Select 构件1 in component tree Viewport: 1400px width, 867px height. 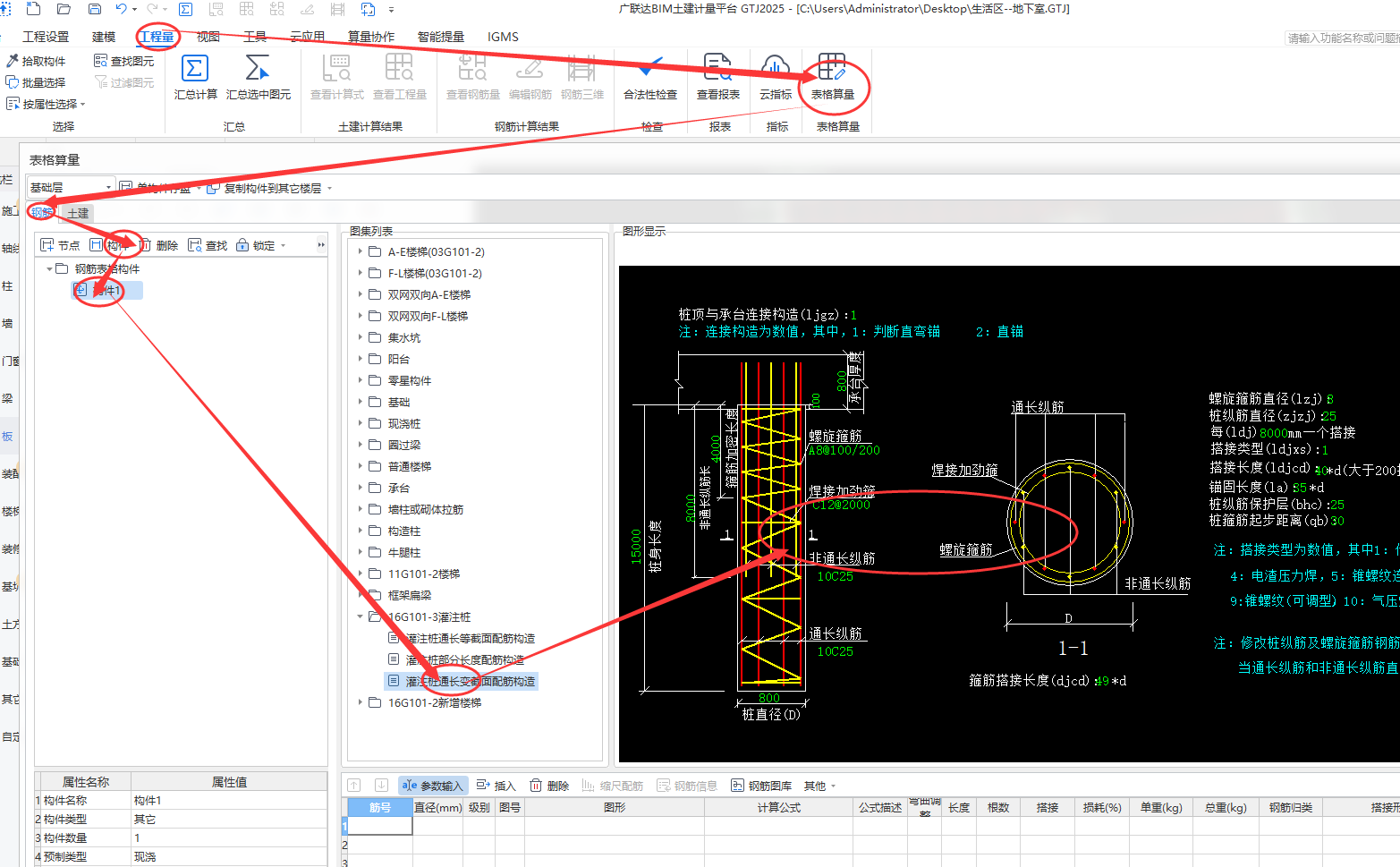106,290
